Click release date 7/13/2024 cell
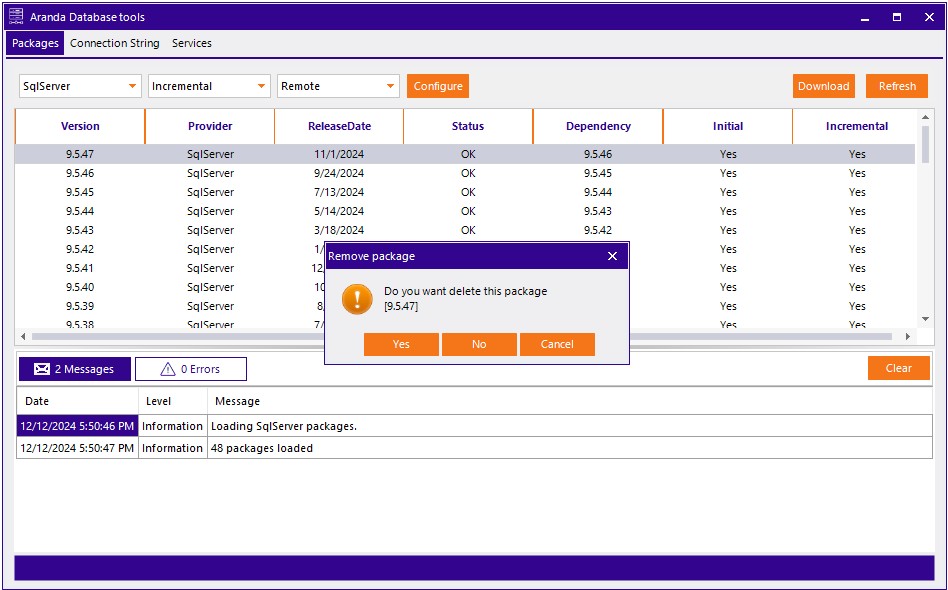Image resolution: width=948 pixels, height=590 pixels. point(339,192)
